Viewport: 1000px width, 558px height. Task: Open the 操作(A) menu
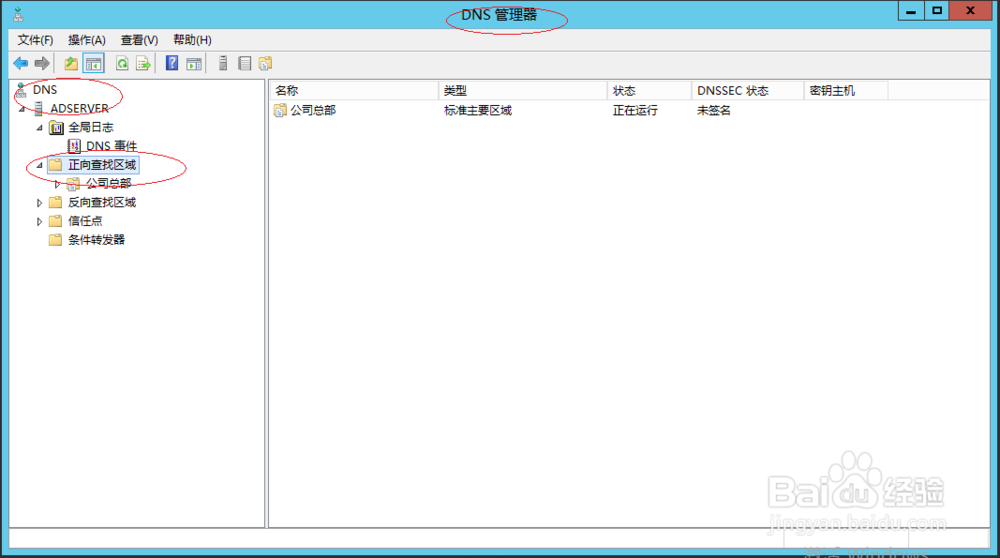pos(87,40)
